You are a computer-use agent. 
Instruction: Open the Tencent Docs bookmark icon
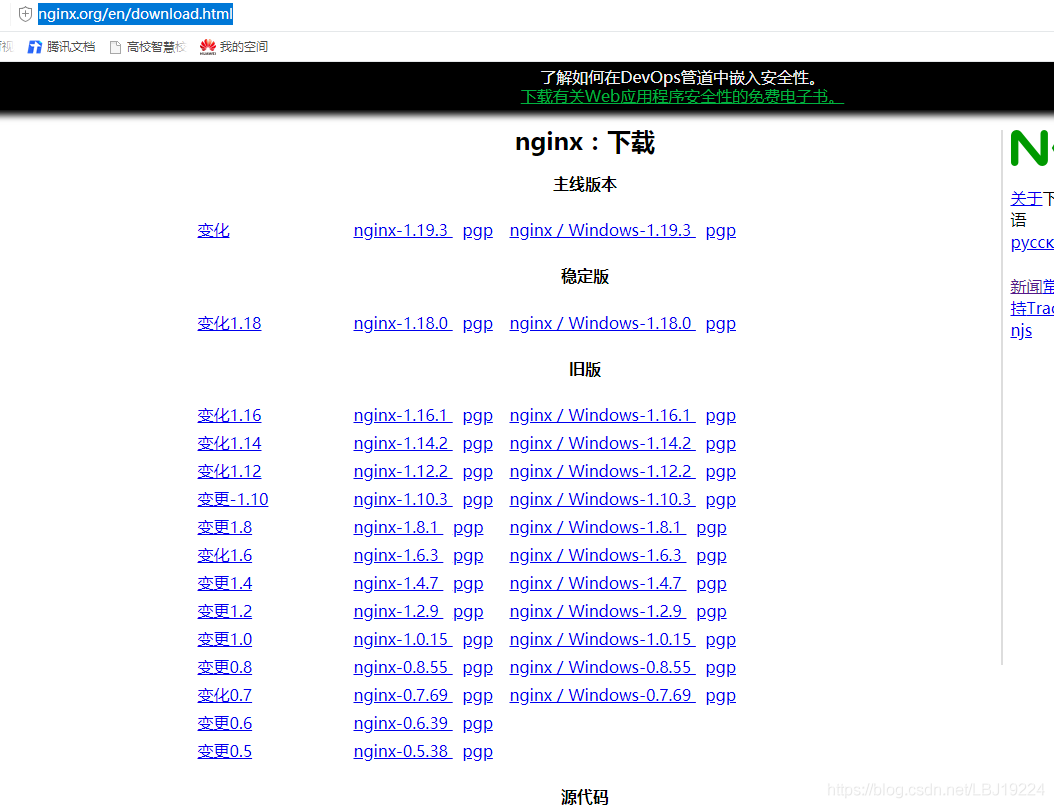click(x=34, y=47)
